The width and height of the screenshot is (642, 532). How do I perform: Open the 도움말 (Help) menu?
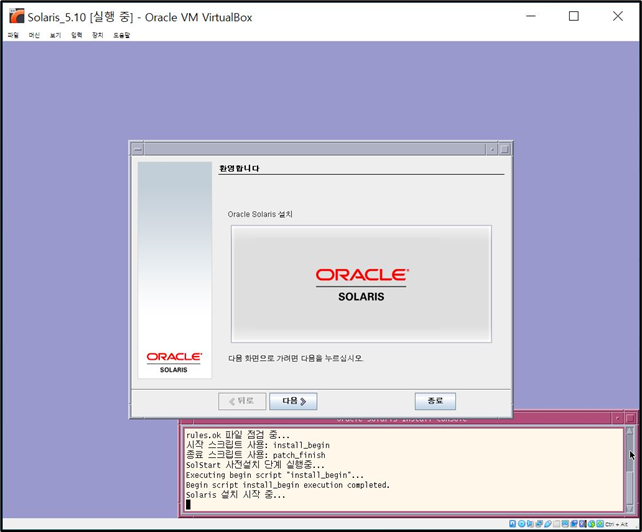point(122,35)
